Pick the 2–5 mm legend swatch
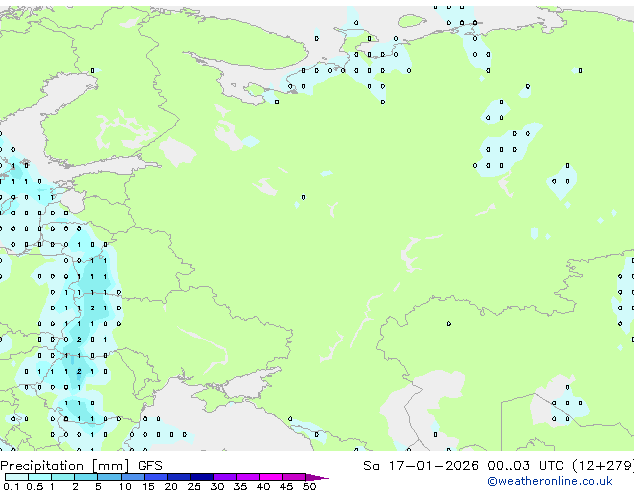 [x=86, y=477]
